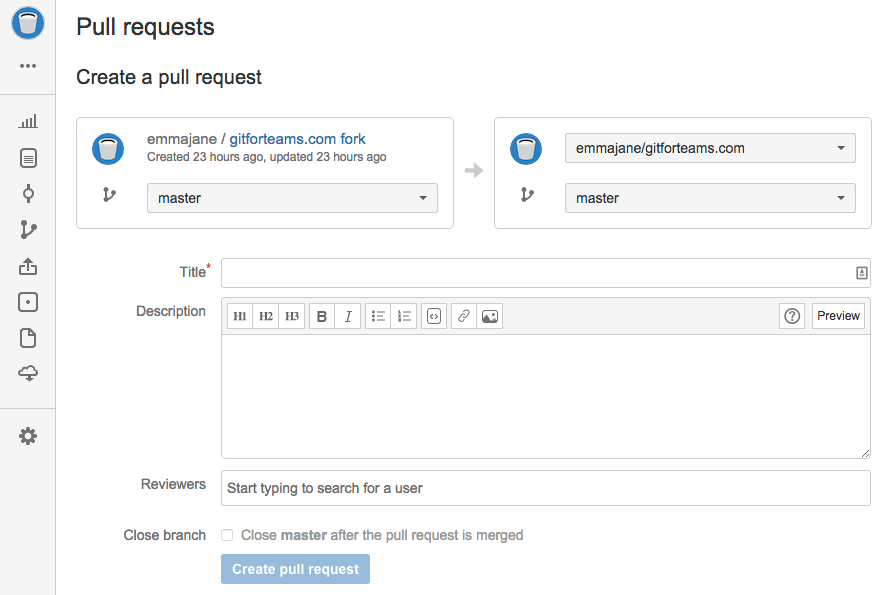Viewport: 879px width, 595px height.
Task: Click the Create pull request button
Action: coord(295,568)
